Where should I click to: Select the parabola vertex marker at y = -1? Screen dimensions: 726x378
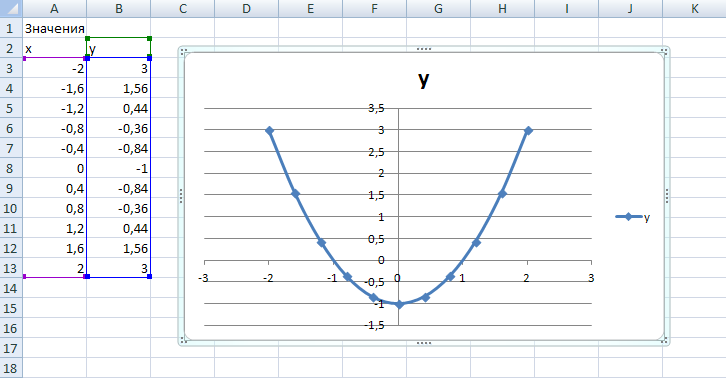(x=399, y=304)
